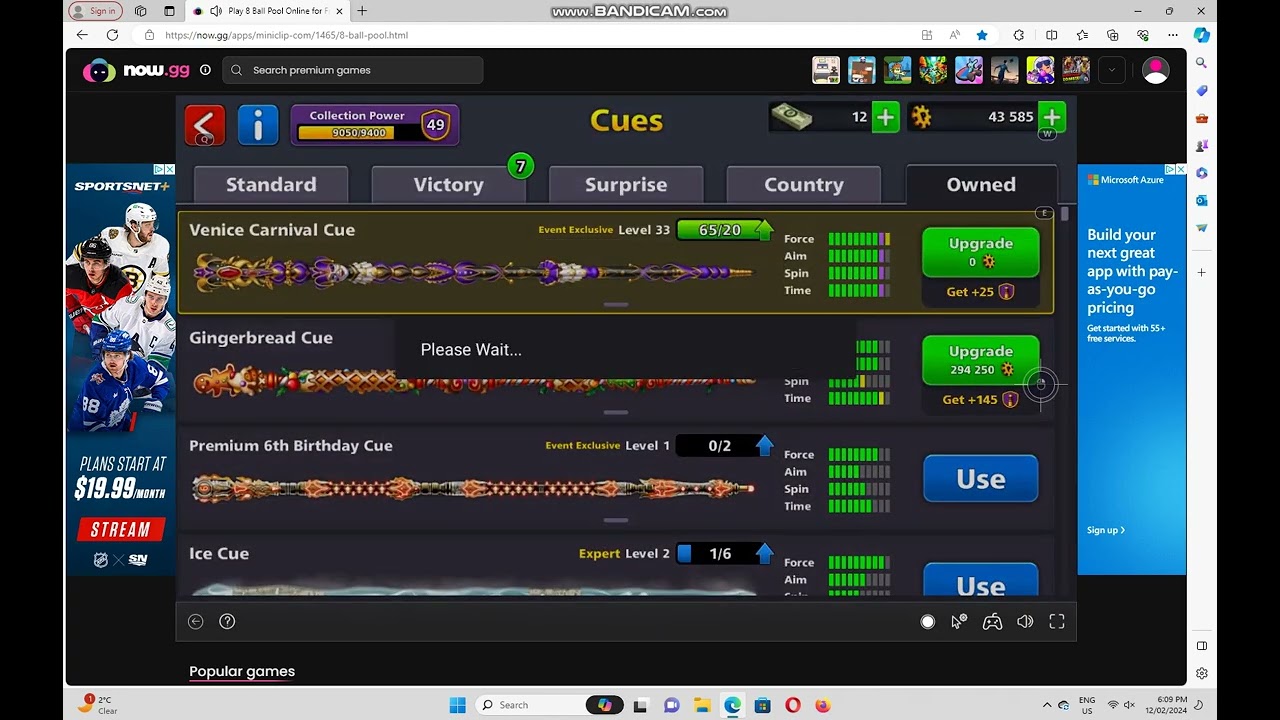
Task: Use the Premium 6th Birthday Cue
Action: [980, 479]
